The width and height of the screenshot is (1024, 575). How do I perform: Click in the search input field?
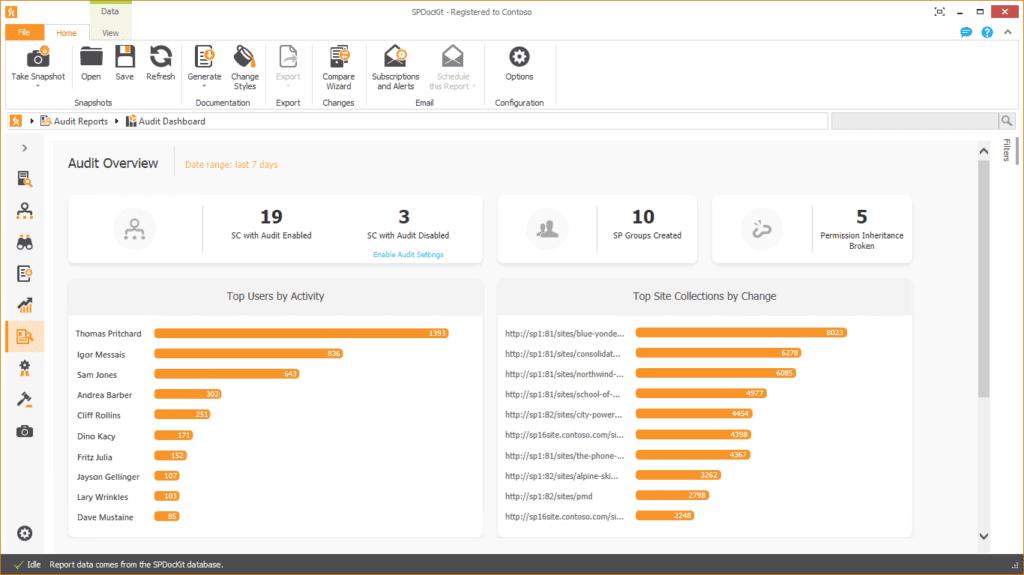click(914, 121)
